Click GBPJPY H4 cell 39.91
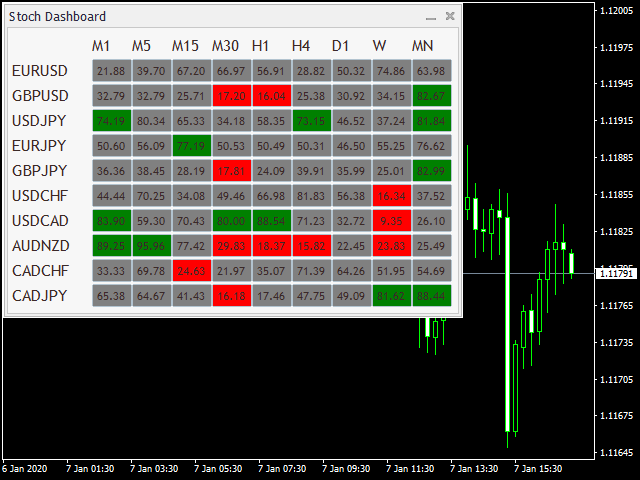The width and height of the screenshot is (640, 480). coord(311,171)
